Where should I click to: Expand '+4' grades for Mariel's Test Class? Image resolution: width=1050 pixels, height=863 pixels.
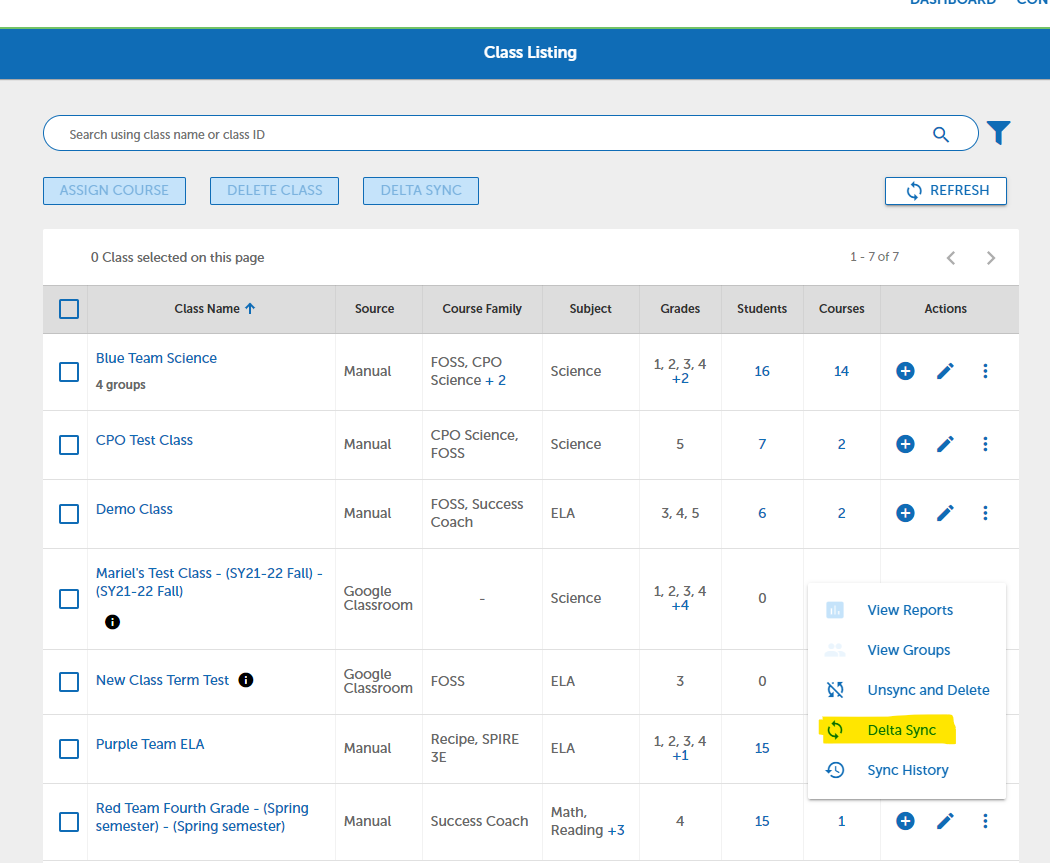[680, 606]
